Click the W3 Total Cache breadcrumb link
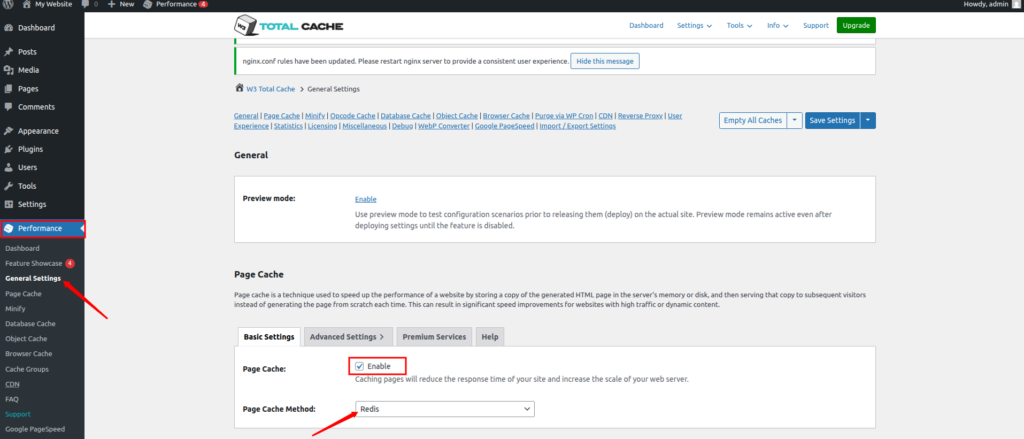This screenshot has height=439, width=1024. (270, 89)
